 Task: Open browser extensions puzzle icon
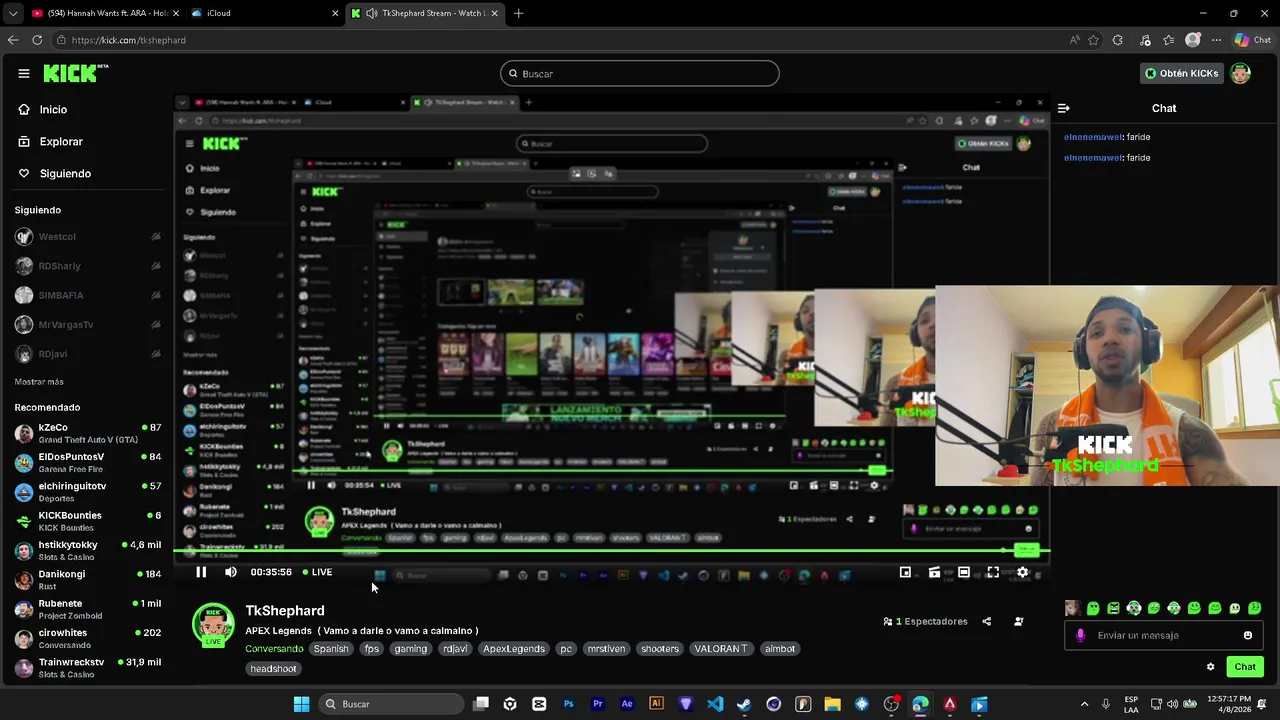pyautogui.click(x=1118, y=40)
